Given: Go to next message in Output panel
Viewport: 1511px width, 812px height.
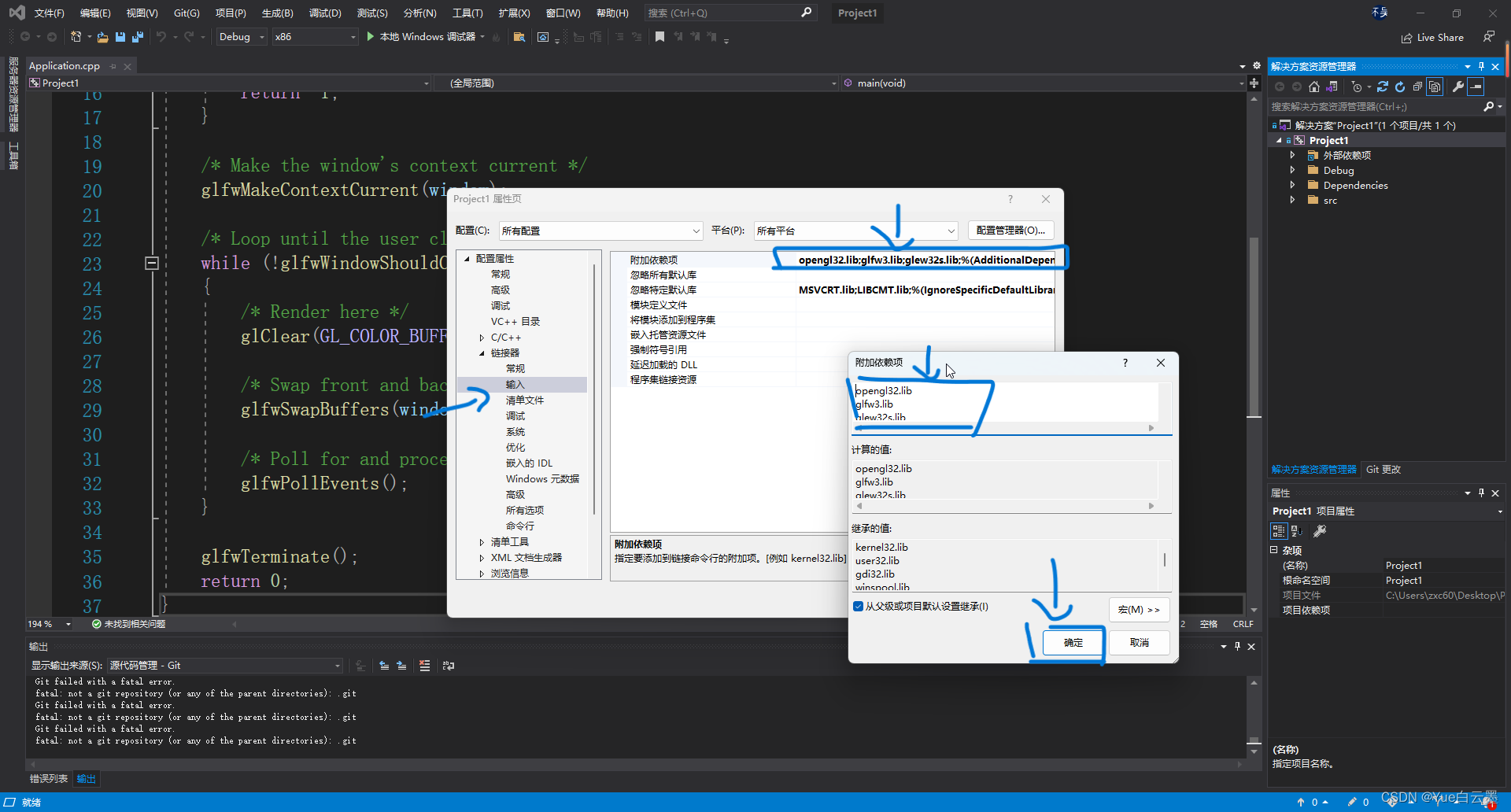Looking at the screenshot, I should [401, 666].
